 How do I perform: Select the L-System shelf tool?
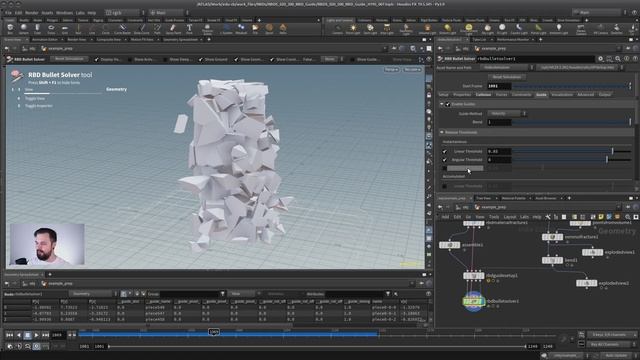(x=226, y=29)
